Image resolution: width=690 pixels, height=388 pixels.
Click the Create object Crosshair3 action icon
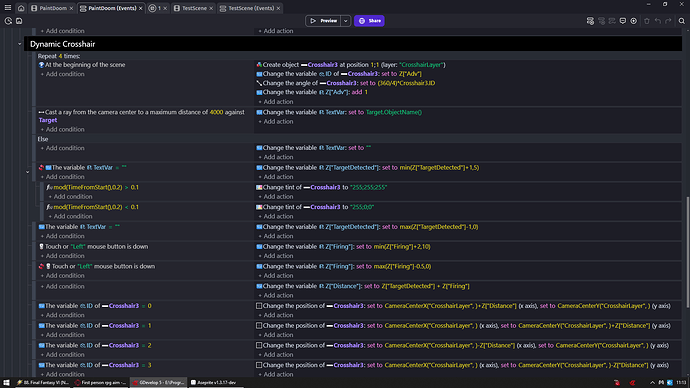point(259,65)
